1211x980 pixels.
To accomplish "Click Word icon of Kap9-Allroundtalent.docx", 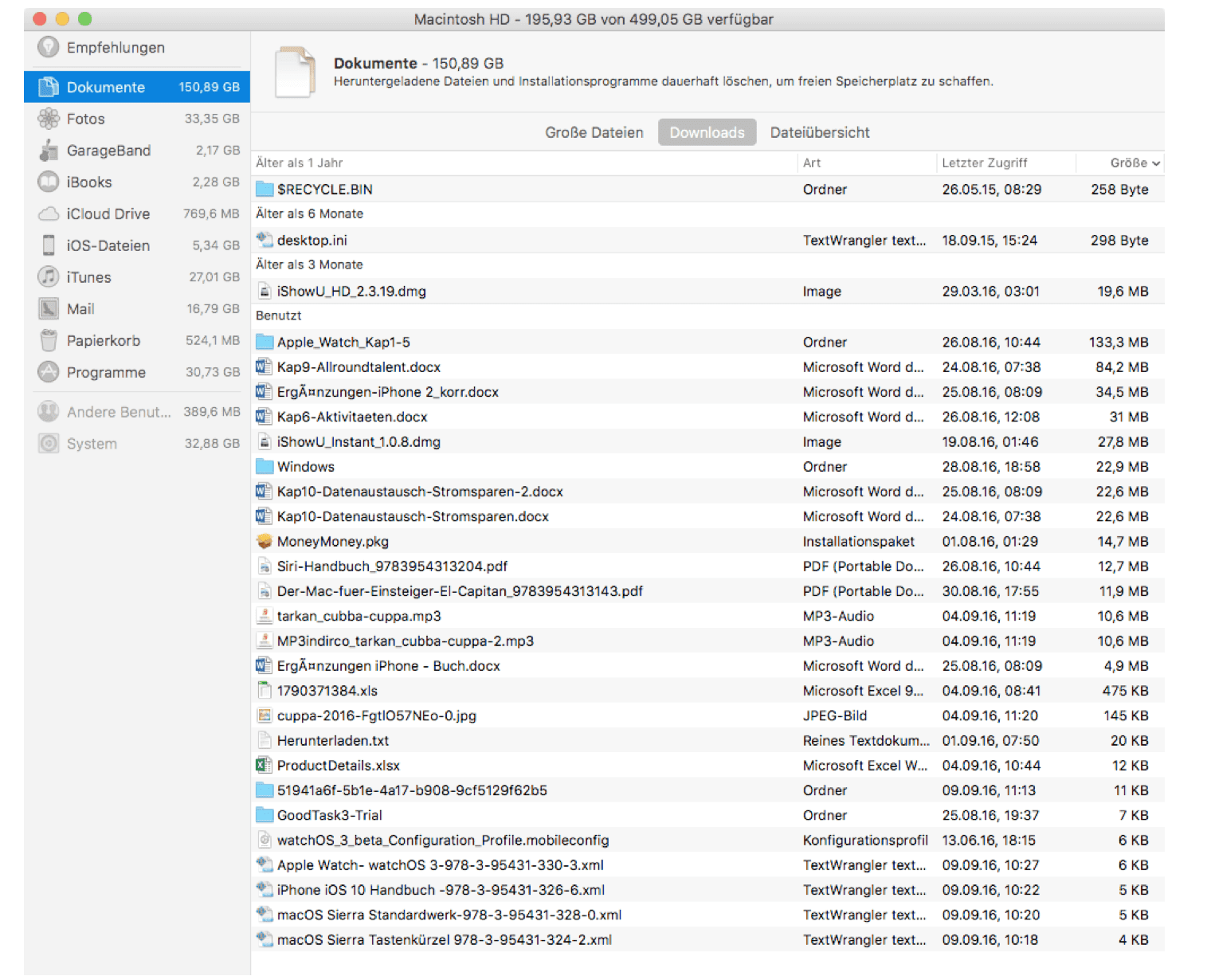I will 264,367.
